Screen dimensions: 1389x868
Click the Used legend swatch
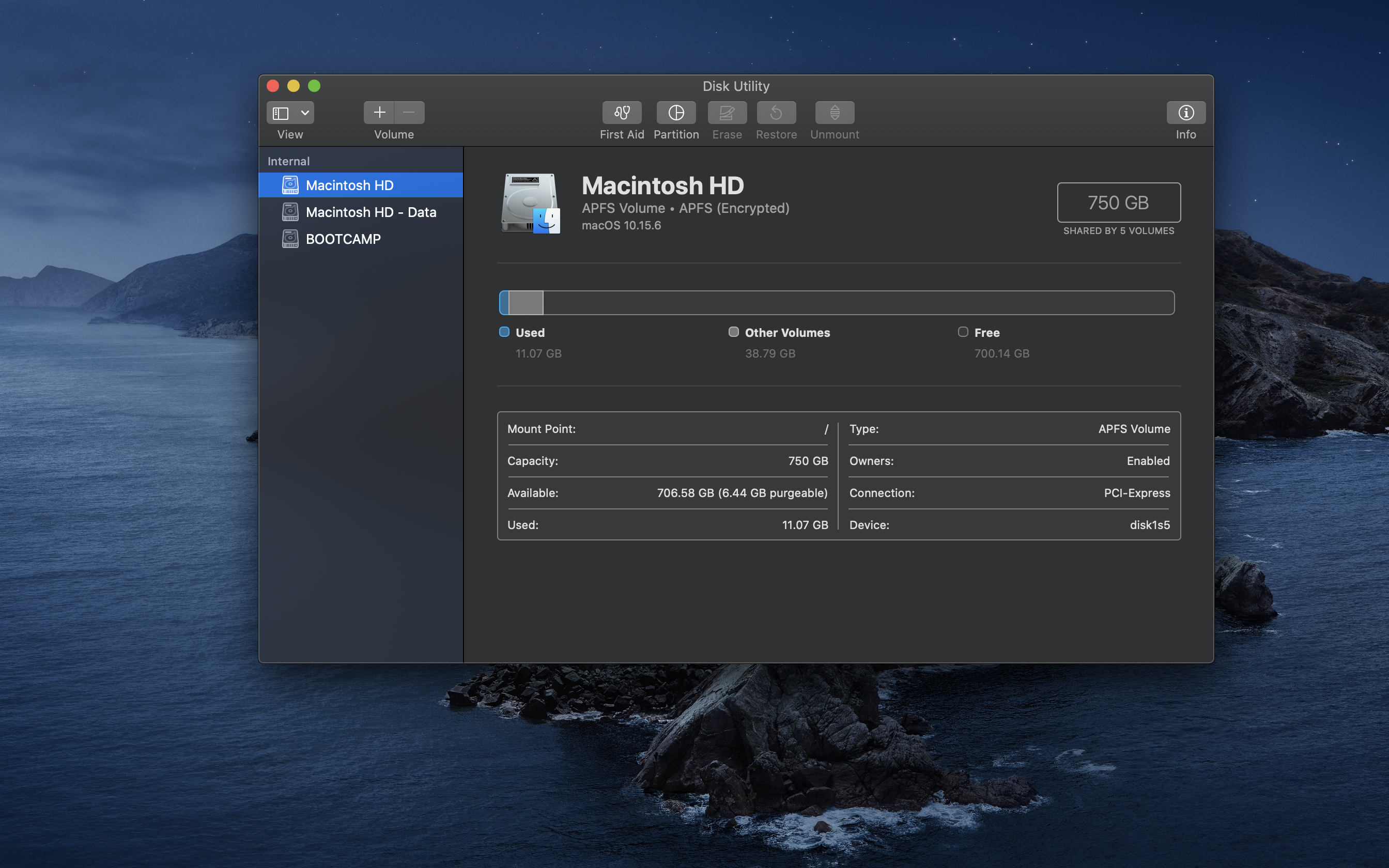(x=504, y=332)
